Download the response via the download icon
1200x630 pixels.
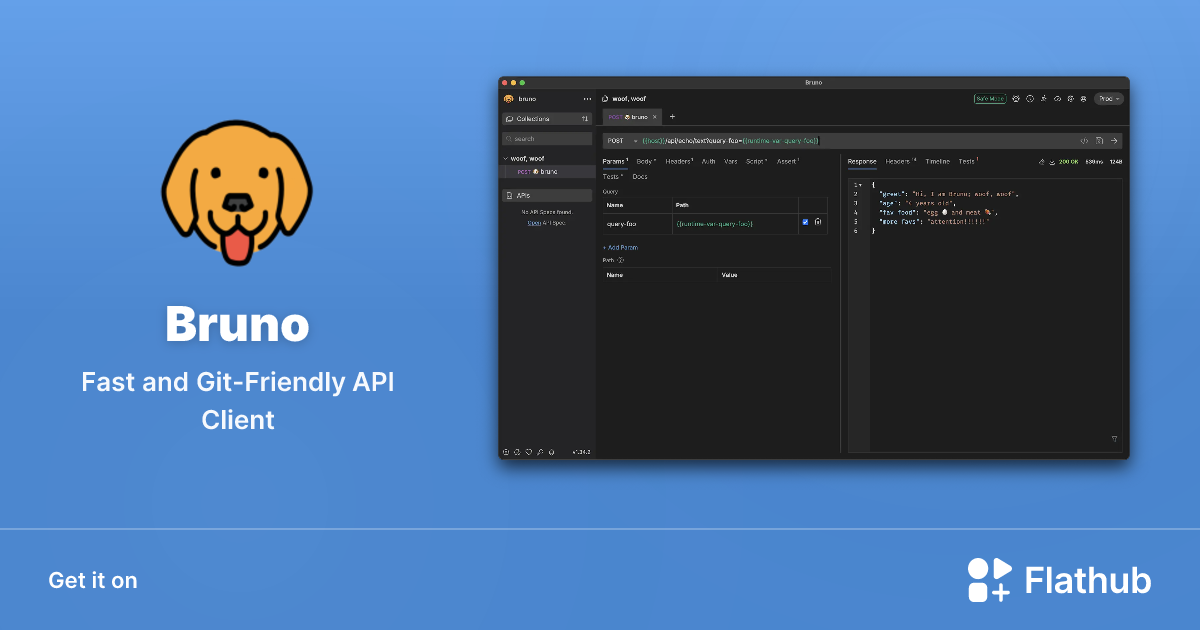pyautogui.click(x=1053, y=161)
